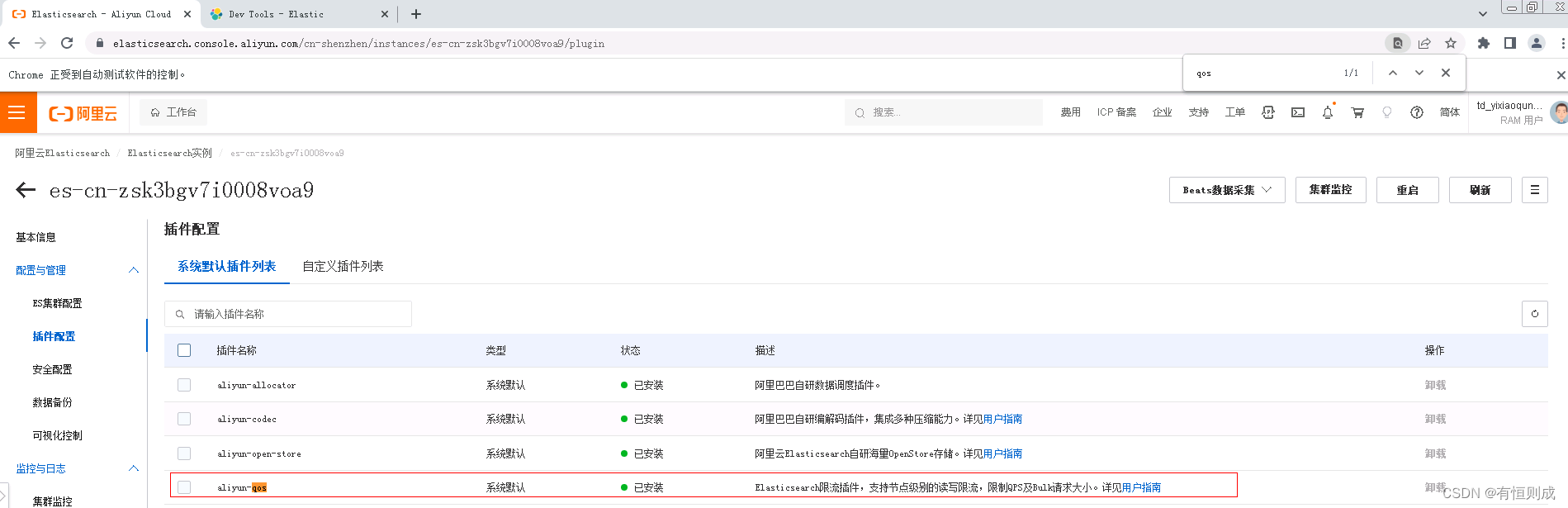The height and width of the screenshot is (508, 1568).
Task: Open 用户指南 link in aliyun-qos row
Action: [1141, 487]
